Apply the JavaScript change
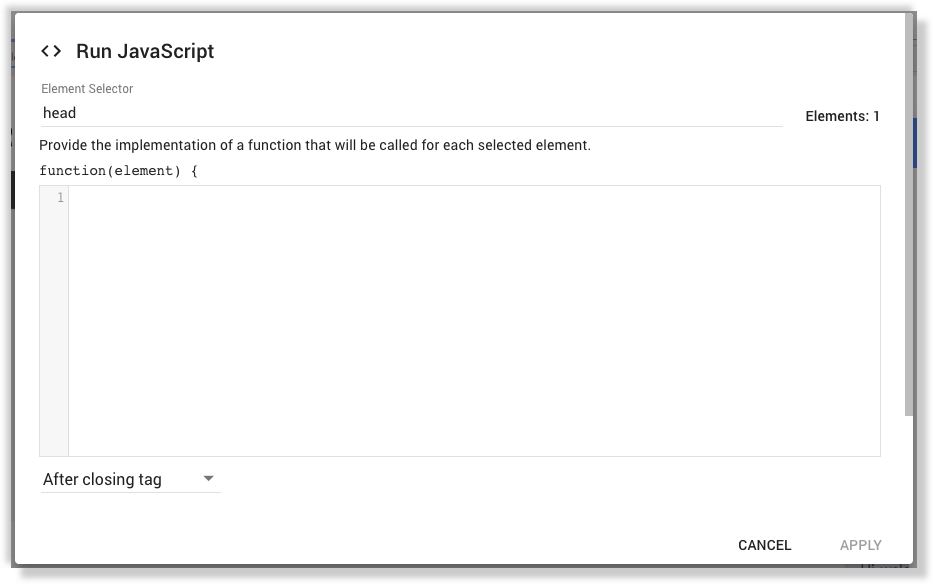 pyautogui.click(x=860, y=545)
